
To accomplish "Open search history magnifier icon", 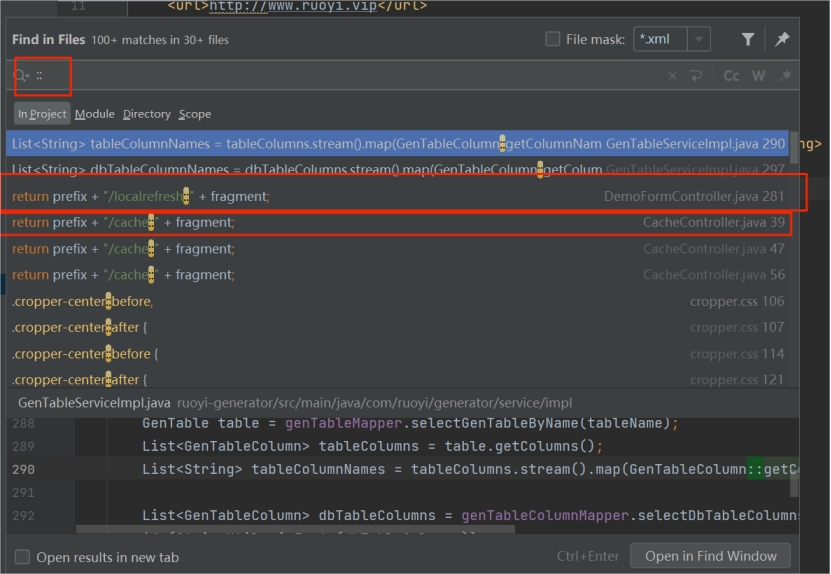I will point(21,76).
